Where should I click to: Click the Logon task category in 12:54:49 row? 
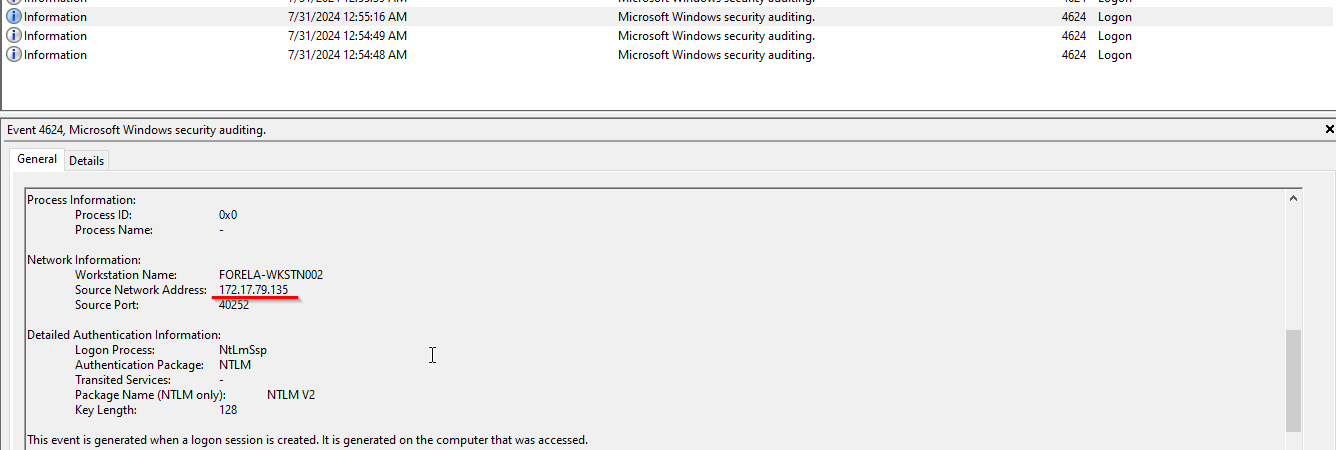click(1115, 36)
